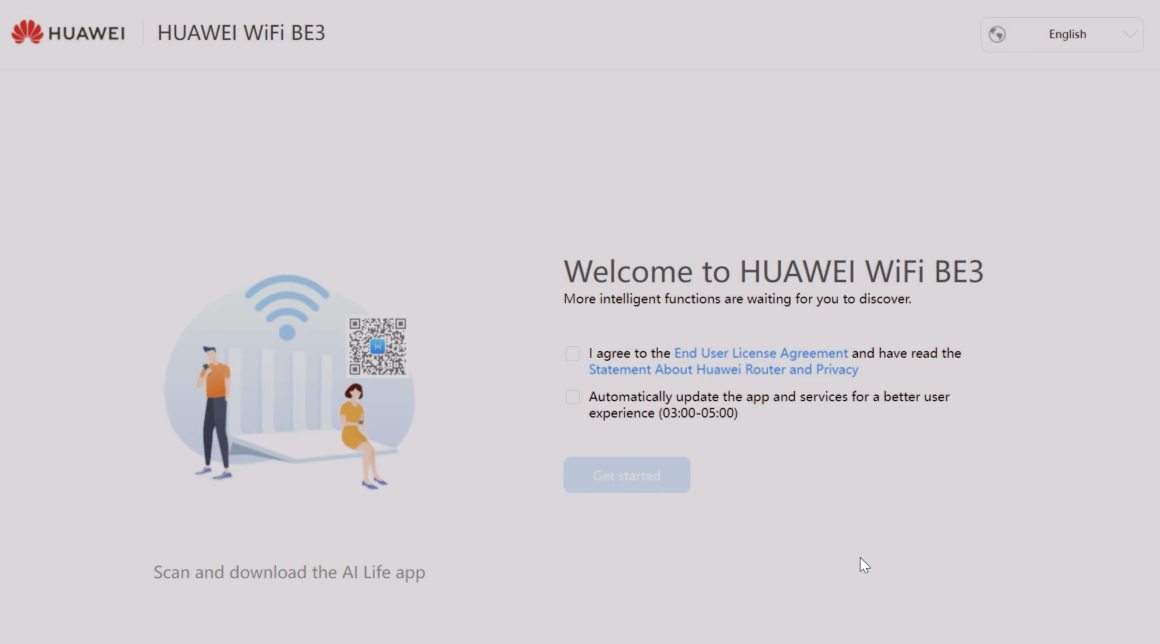The height and width of the screenshot is (644, 1160).
Task: Click the Get started button
Action: (627, 475)
